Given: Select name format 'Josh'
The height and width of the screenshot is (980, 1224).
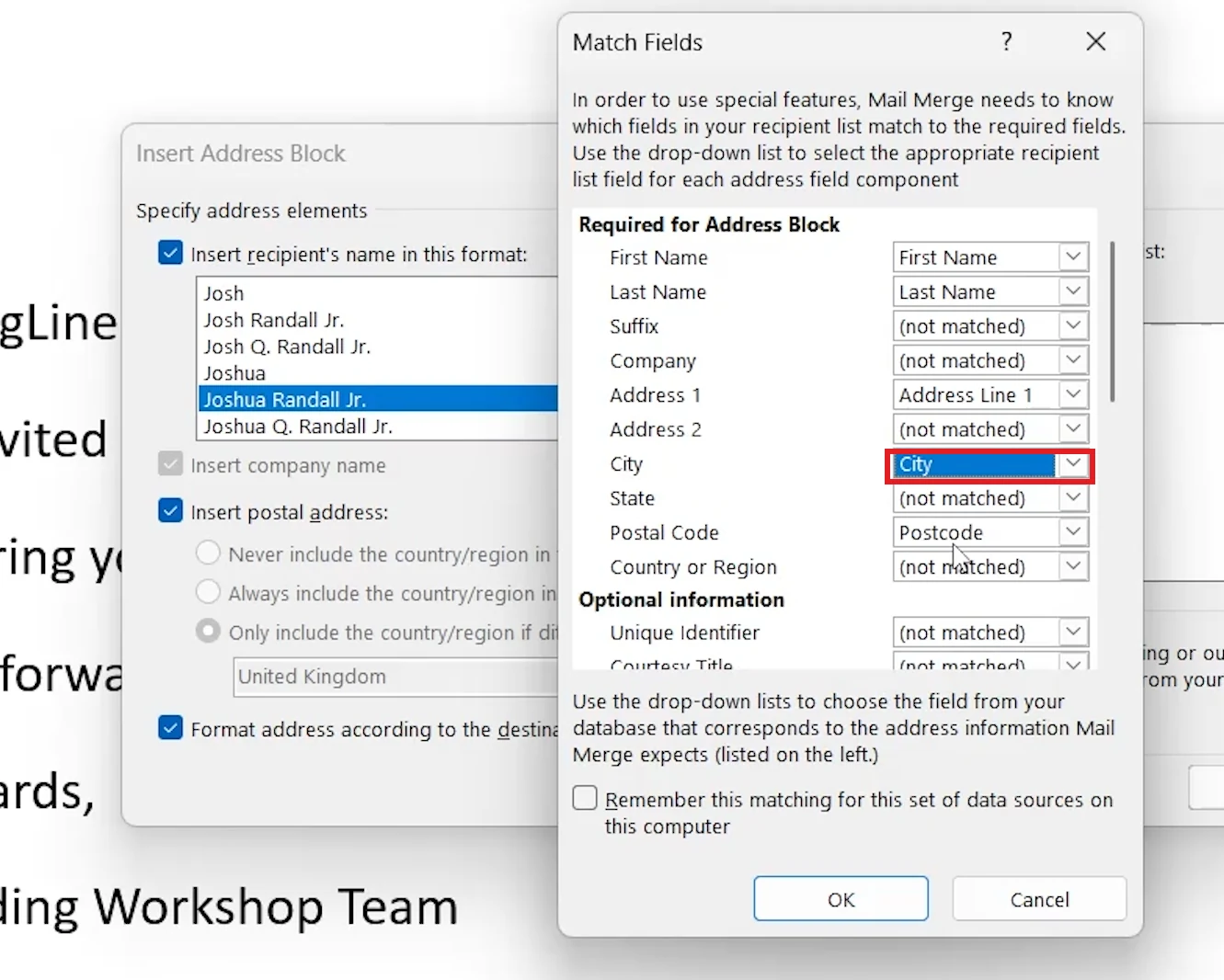Looking at the screenshot, I should (x=377, y=293).
